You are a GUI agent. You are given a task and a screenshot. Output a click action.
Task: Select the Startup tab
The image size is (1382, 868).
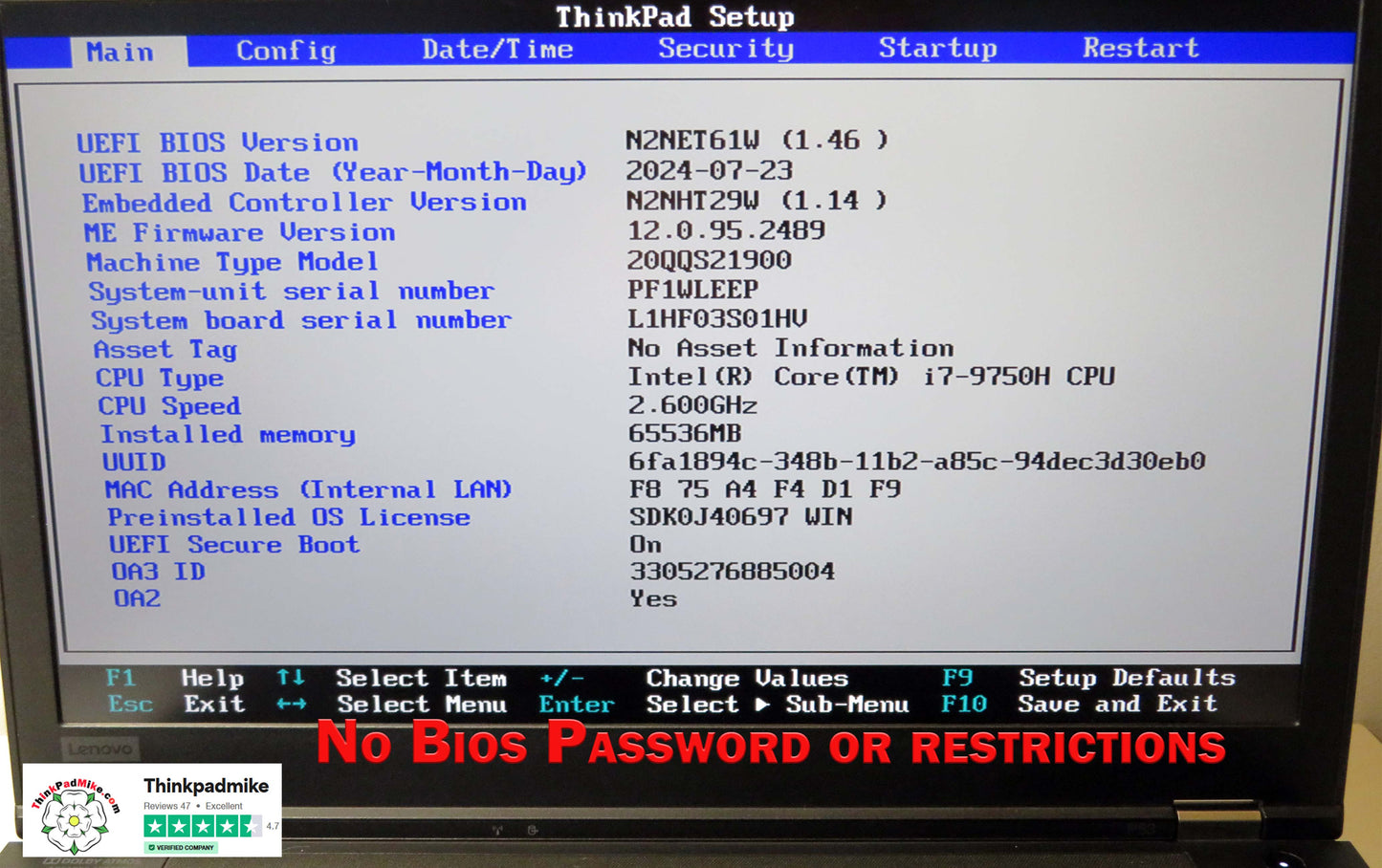(x=938, y=48)
